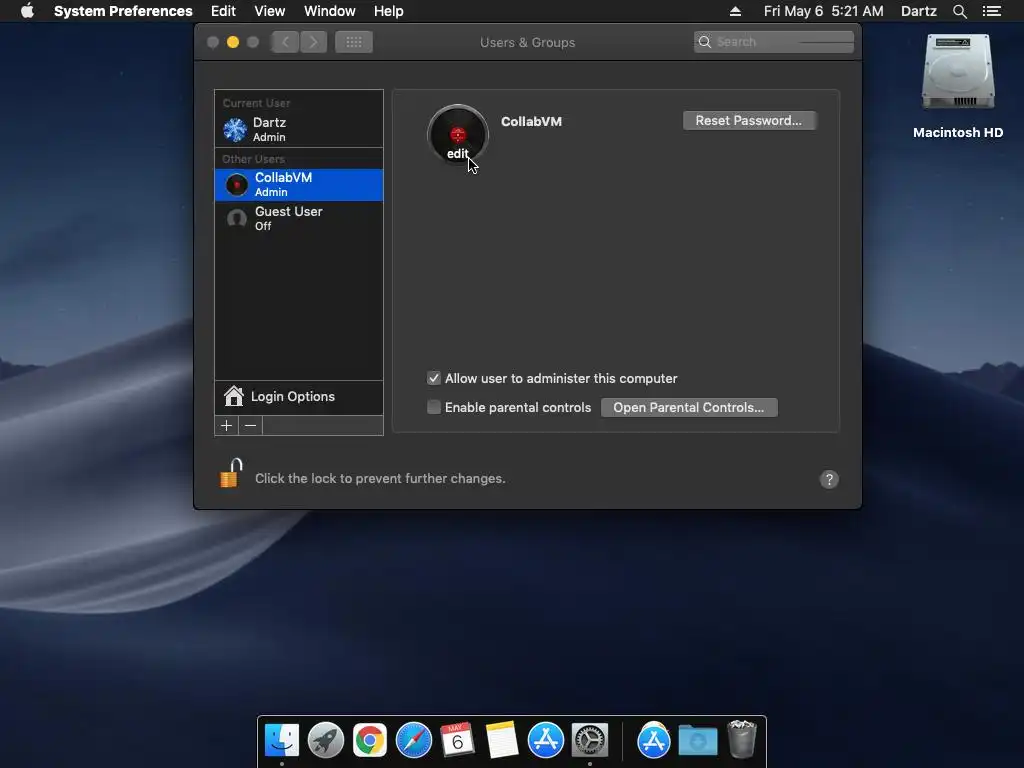Uncheck Allow user to administer this computer
Screen dimensions: 1024x768
434,378
